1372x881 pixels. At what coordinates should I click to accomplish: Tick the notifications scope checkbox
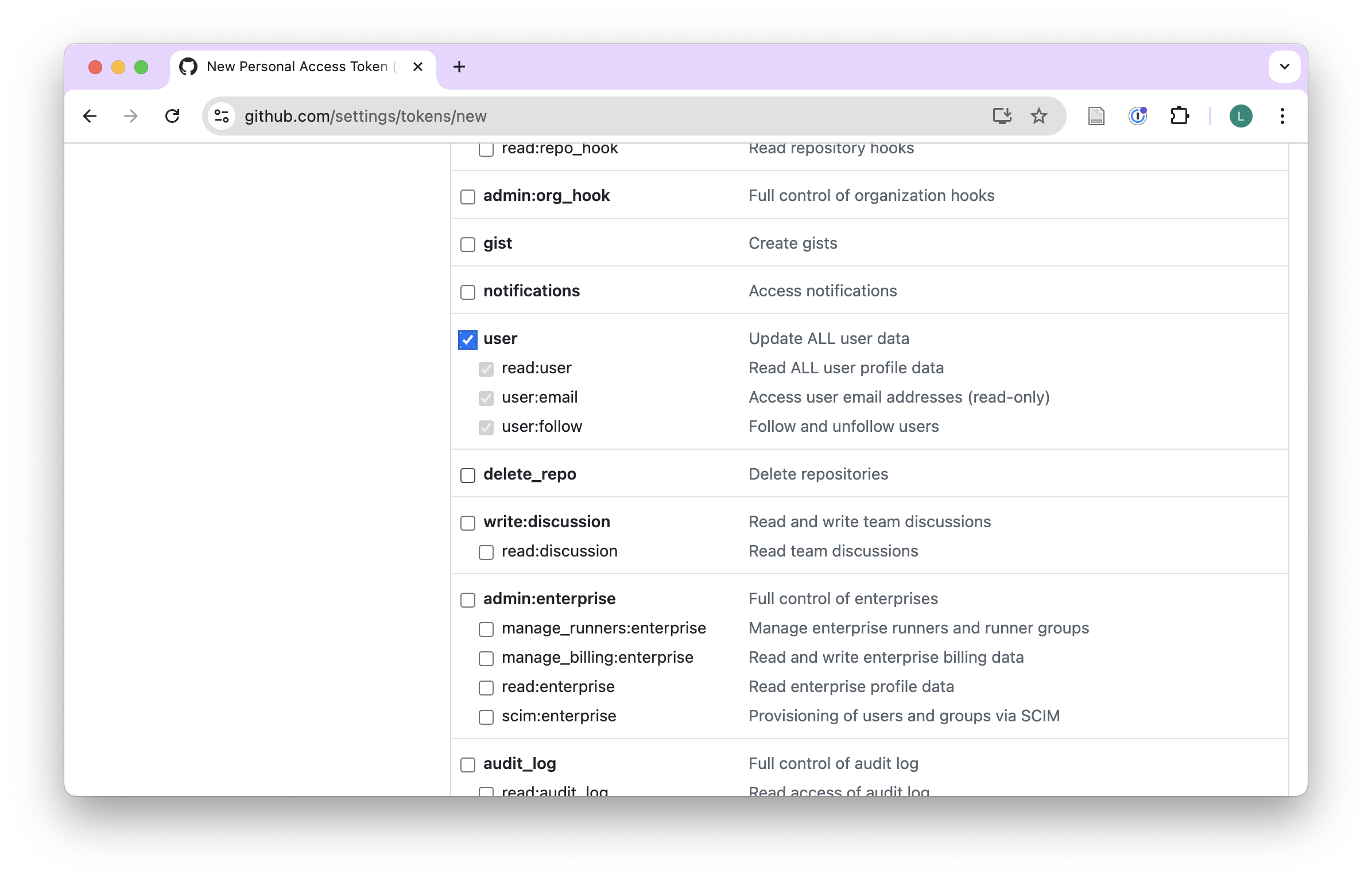[x=468, y=292]
